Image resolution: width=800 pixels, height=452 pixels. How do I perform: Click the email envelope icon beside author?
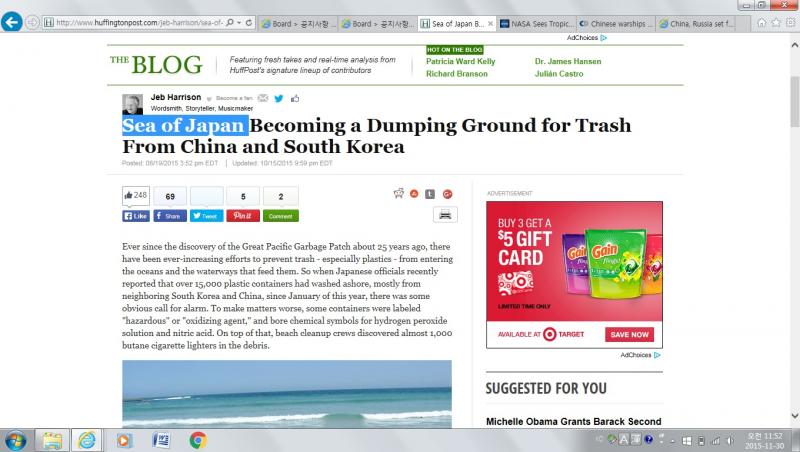[x=262, y=98]
